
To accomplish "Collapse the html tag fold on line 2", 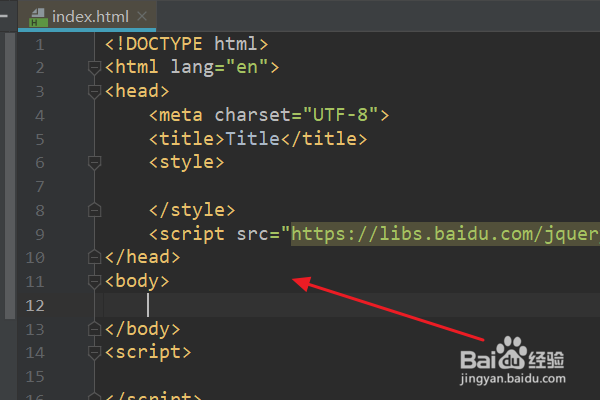I will (x=94, y=67).
